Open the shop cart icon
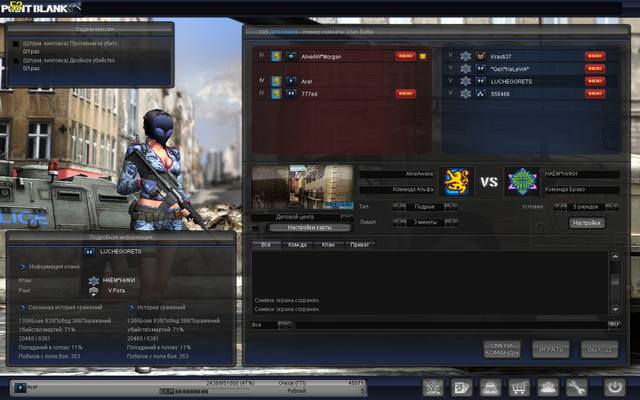Viewport: 640px width, 400px height. click(x=519, y=387)
